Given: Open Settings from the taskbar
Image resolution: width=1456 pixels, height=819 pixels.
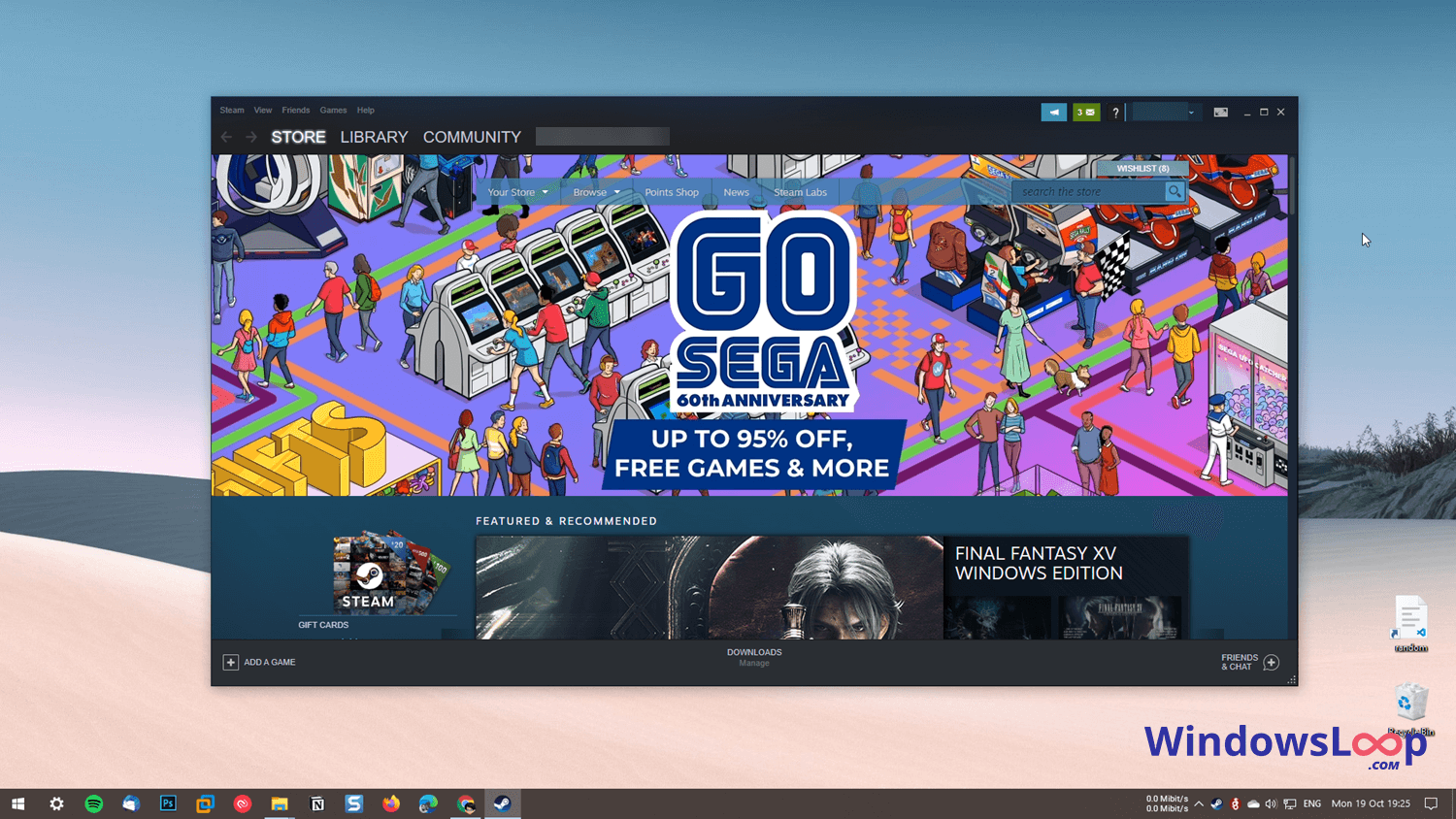Looking at the screenshot, I should 56,803.
